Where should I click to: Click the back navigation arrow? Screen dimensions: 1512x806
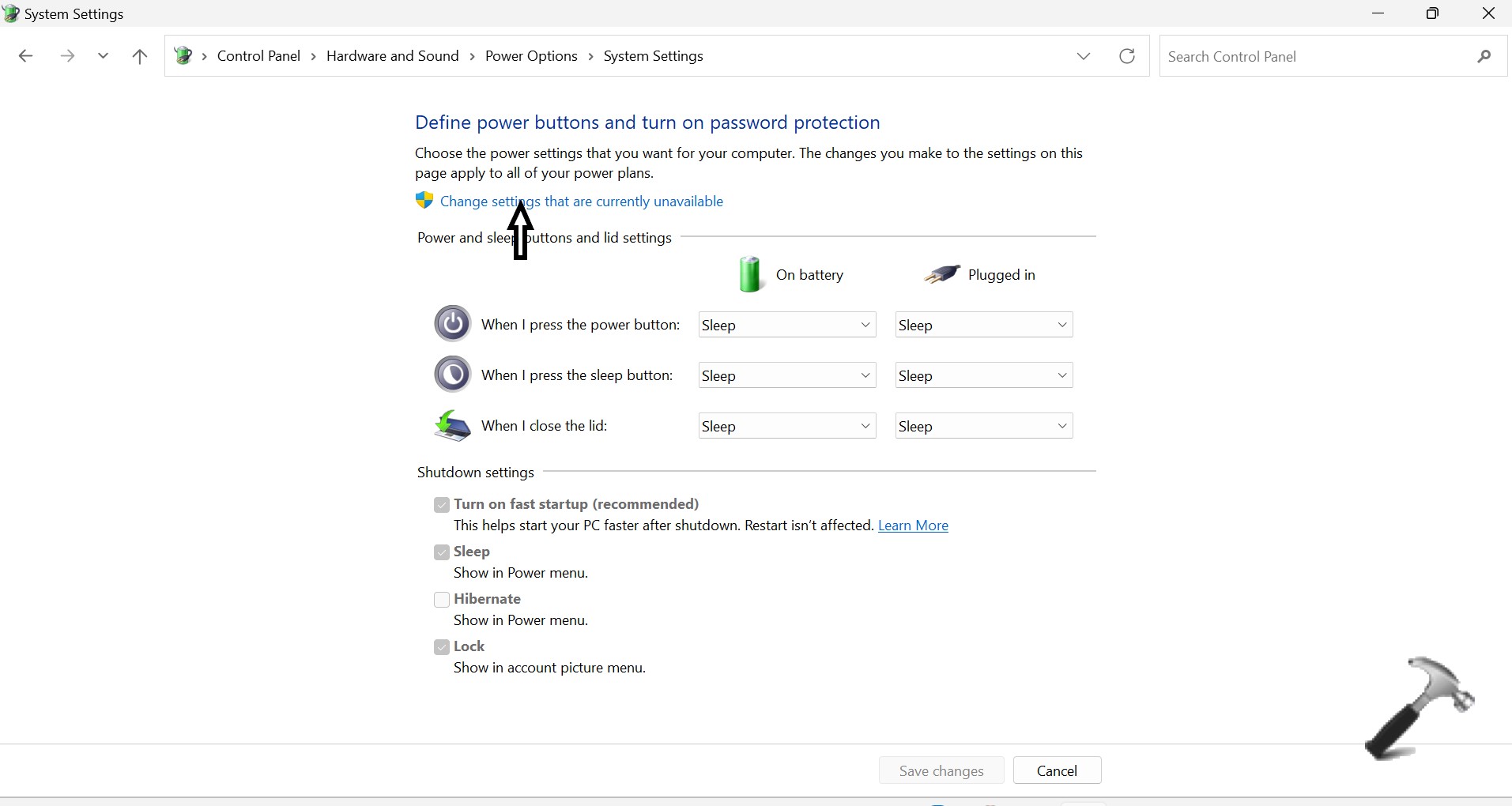25,56
